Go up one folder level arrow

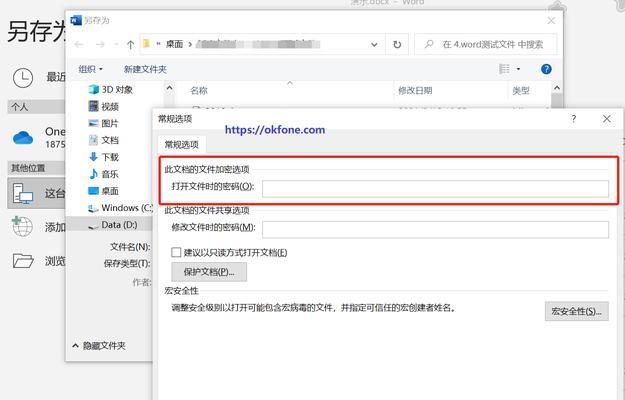(130, 45)
